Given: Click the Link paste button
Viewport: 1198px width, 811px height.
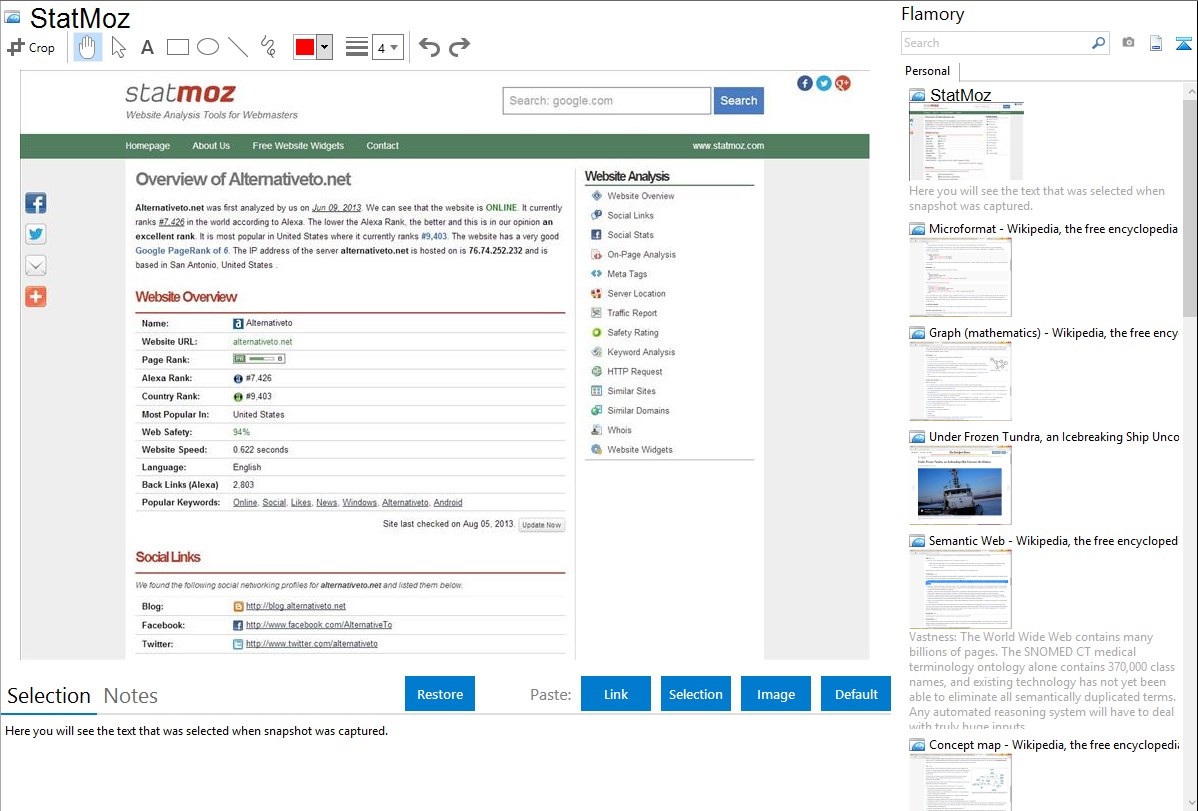Looking at the screenshot, I should 616,694.
